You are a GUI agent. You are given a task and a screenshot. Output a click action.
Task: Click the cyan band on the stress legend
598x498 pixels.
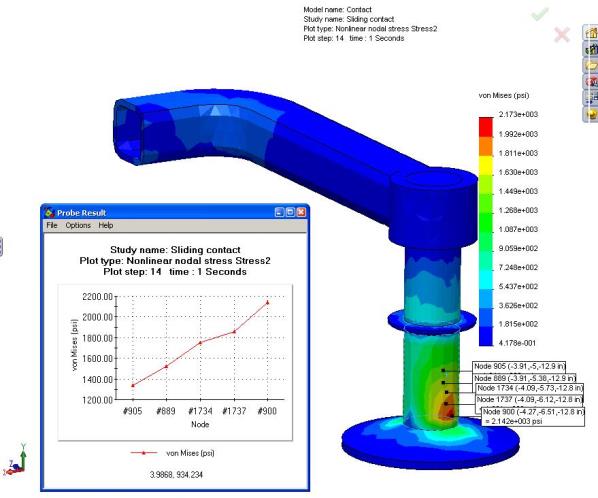pyautogui.click(x=485, y=280)
